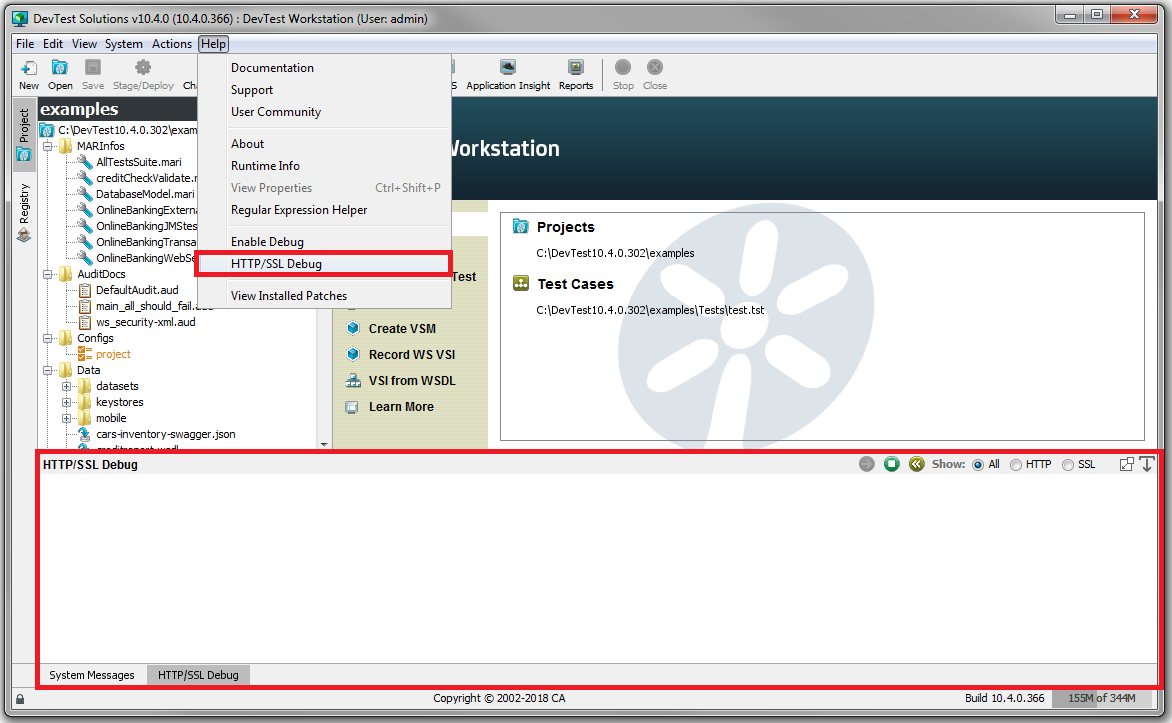
Task: Select the HTTP radio button in Show
Action: tap(1015, 465)
